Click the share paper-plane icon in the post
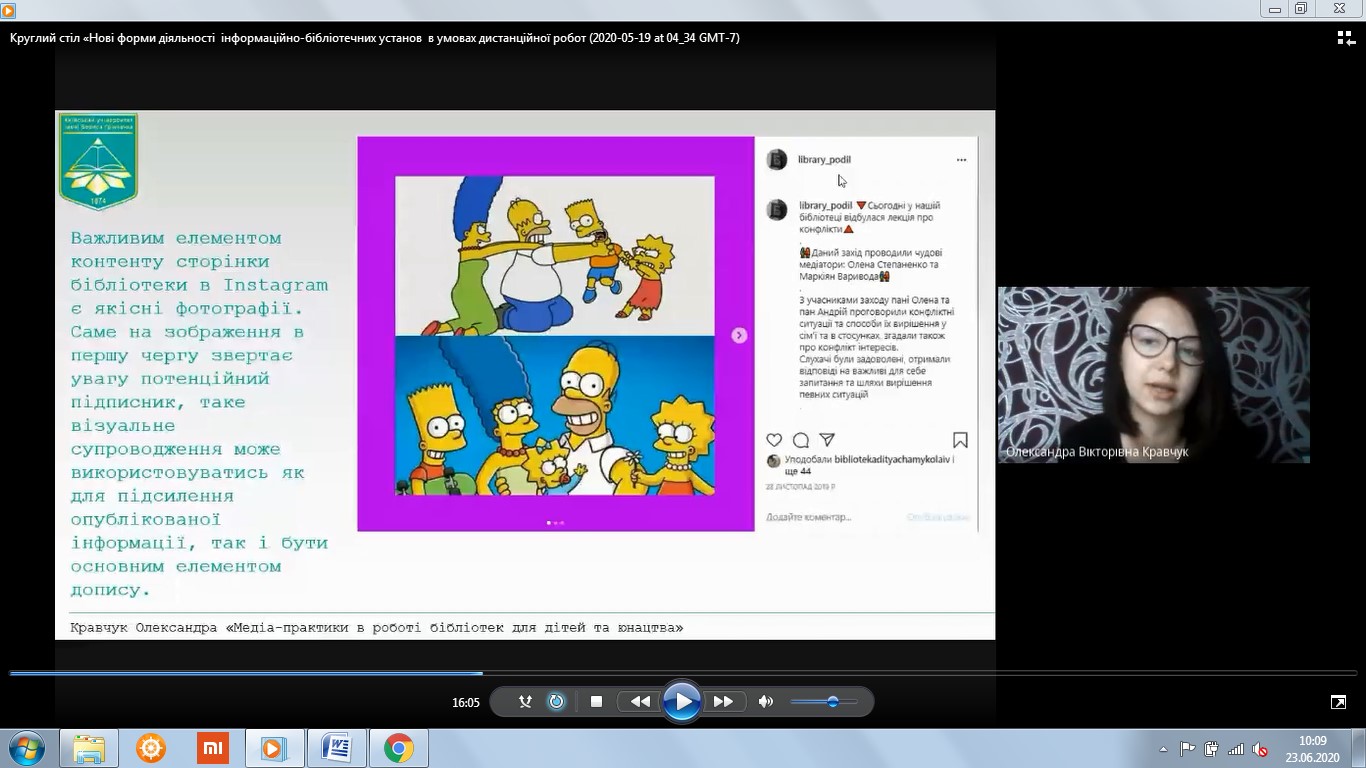The image size is (1366, 768). pyautogui.click(x=827, y=440)
